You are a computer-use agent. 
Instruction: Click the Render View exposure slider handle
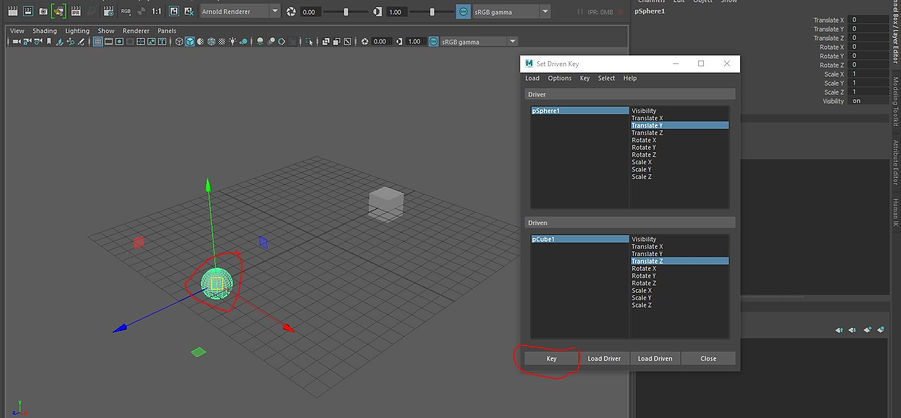point(346,11)
